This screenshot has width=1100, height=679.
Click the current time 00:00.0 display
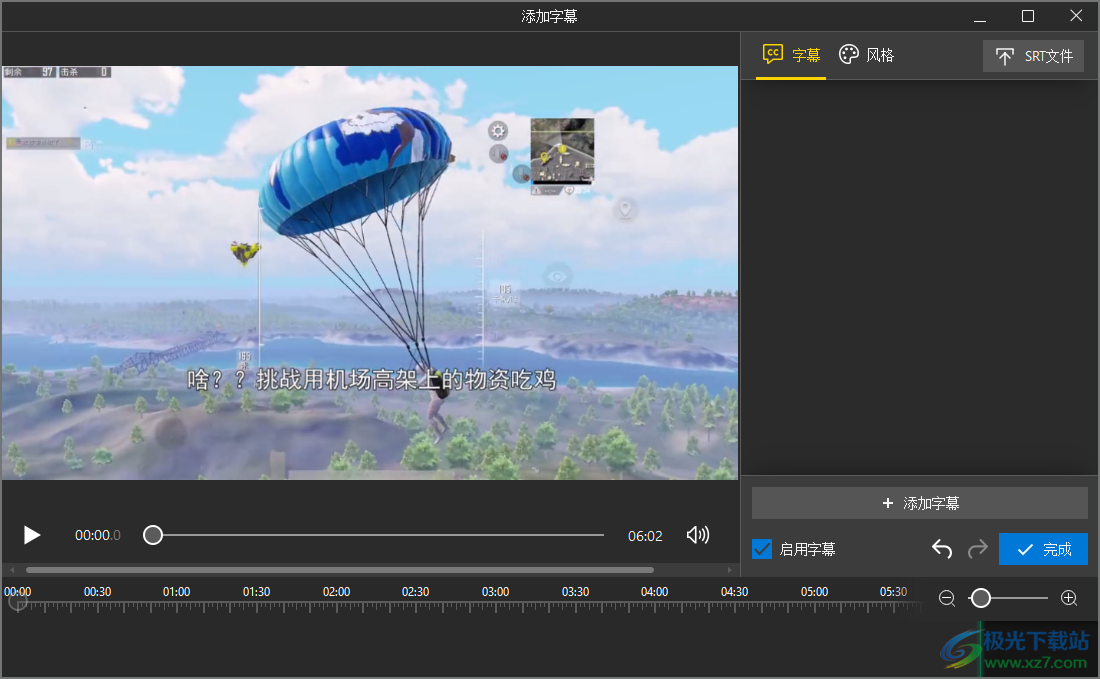(x=98, y=535)
